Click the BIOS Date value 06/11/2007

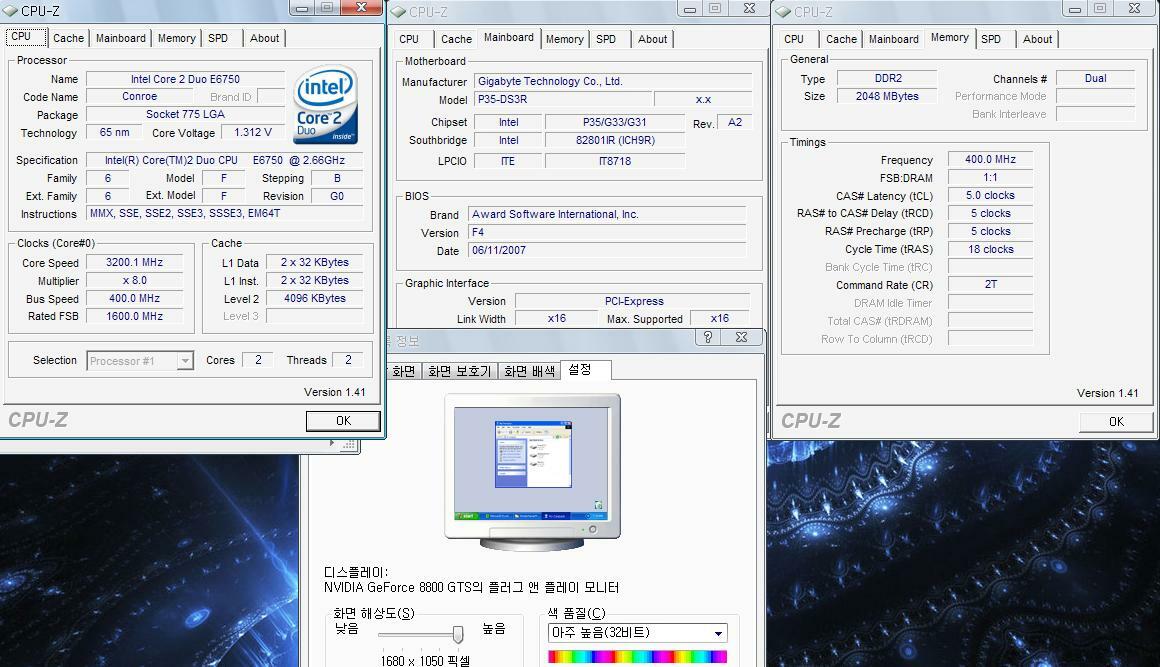pos(607,251)
